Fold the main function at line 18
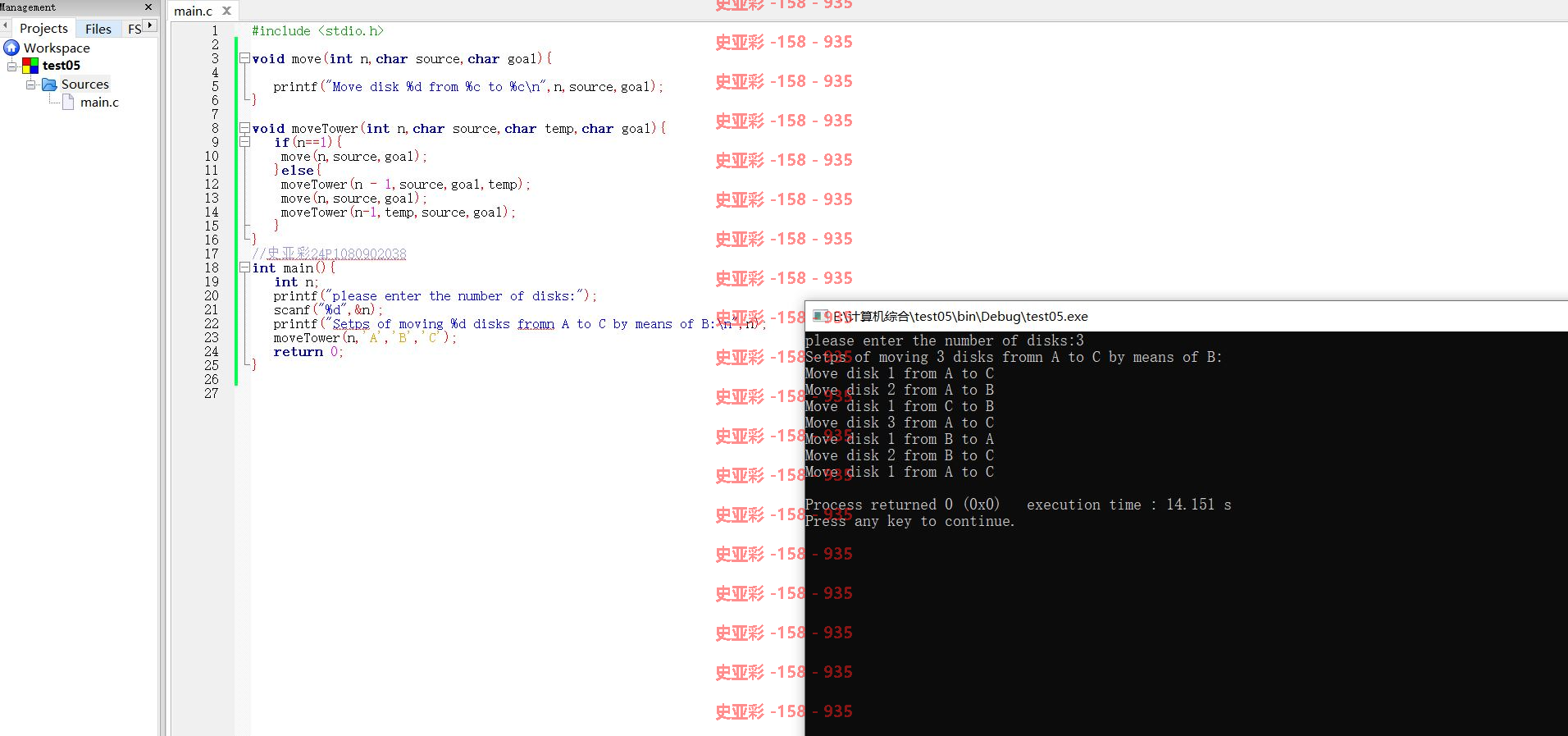Screen dimensions: 1568x736 pyautogui.click(x=244, y=267)
